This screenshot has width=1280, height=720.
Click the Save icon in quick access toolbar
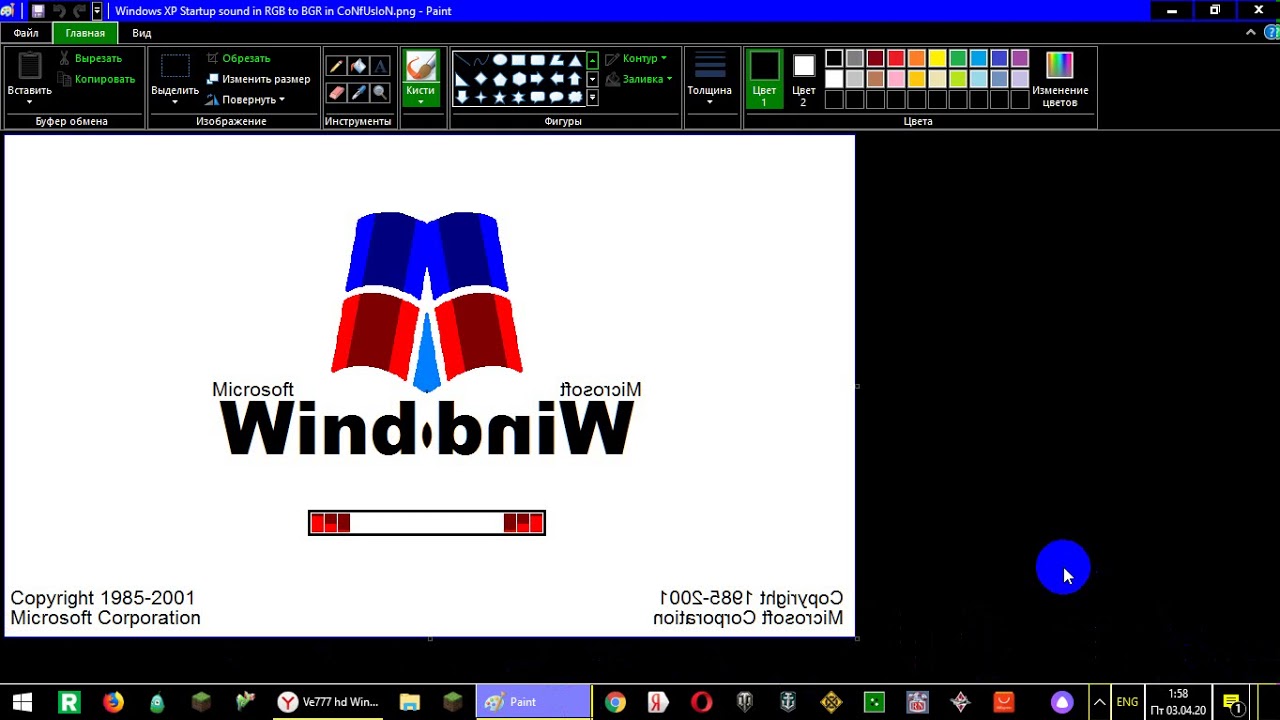[38, 11]
